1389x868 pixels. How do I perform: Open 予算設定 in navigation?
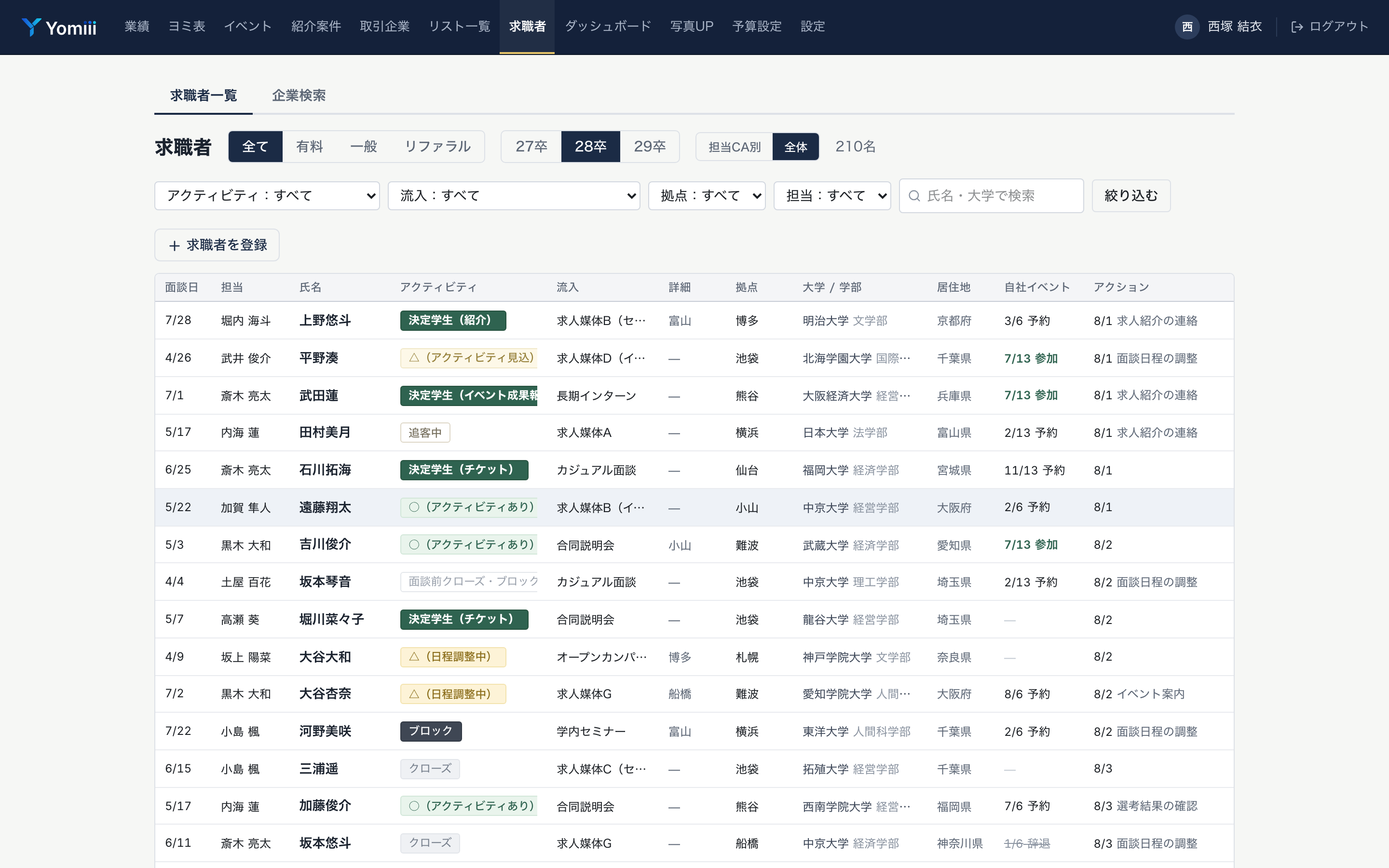tap(757, 27)
